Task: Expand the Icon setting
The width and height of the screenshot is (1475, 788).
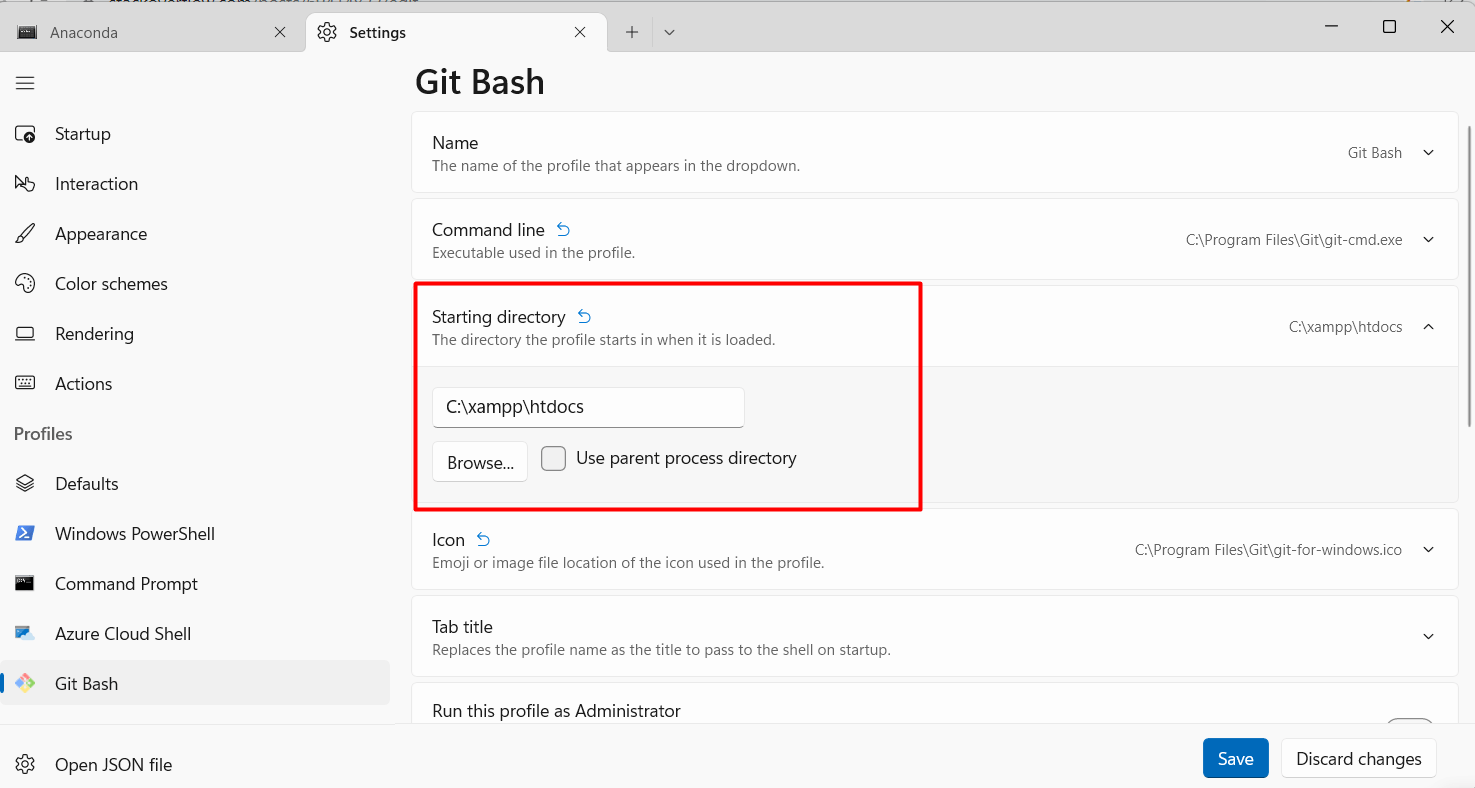Action: click(x=1428, y=549)
